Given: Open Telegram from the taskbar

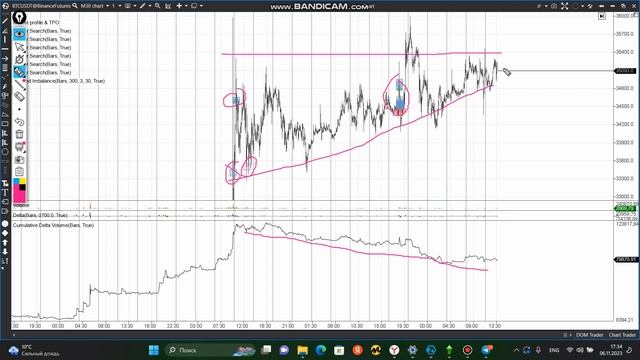Looking at the screenshot, I should 487,350.
